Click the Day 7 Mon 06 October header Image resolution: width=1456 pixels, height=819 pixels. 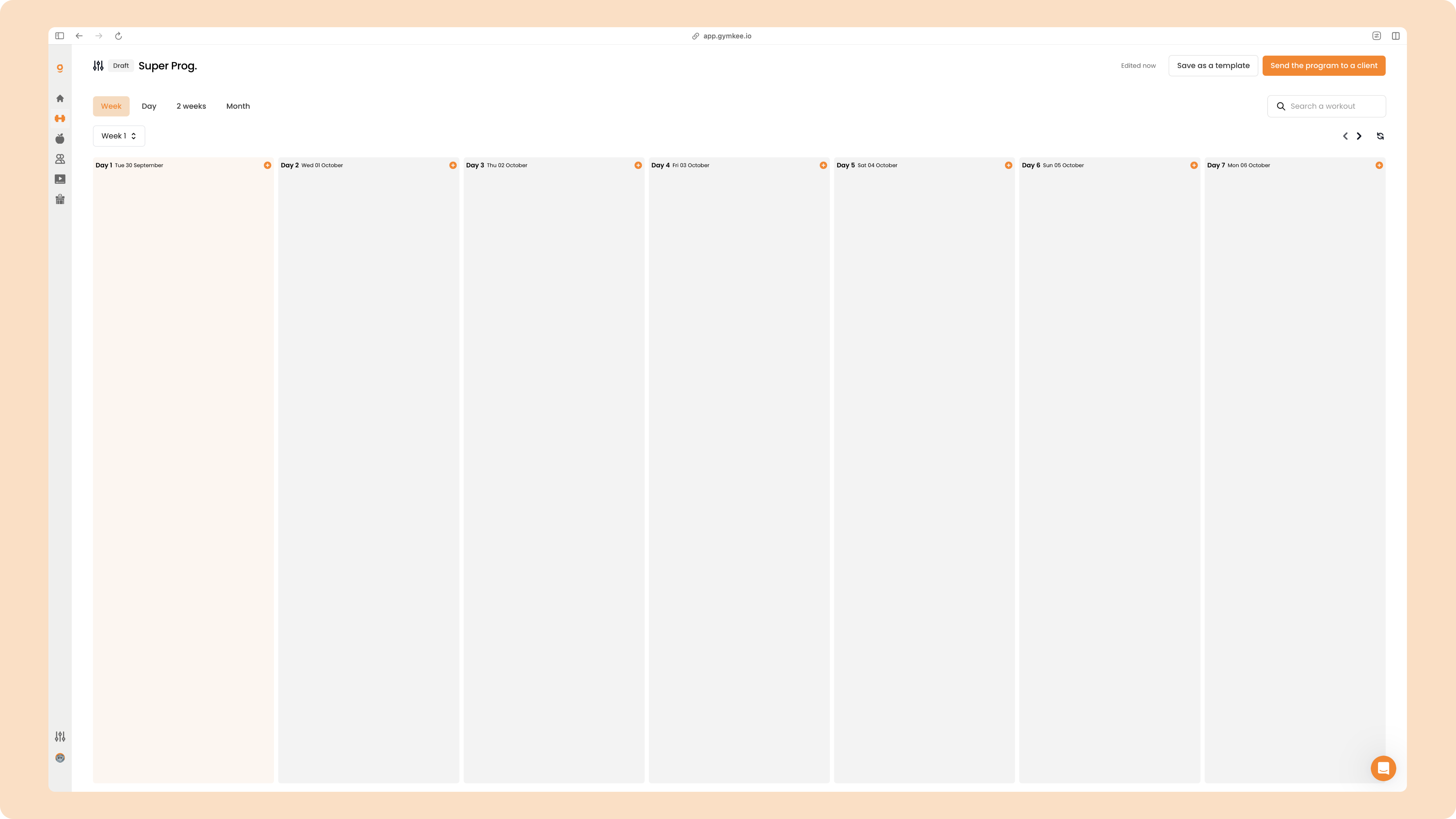[x=1238, y=165]
